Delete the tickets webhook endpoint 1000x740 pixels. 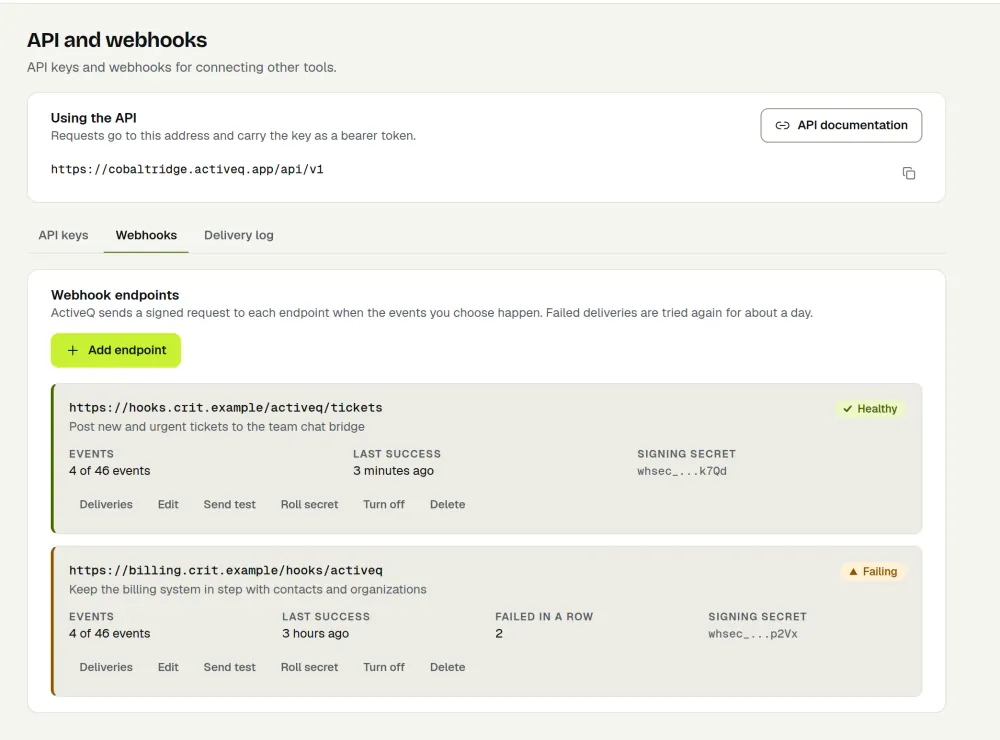point(447,504)
